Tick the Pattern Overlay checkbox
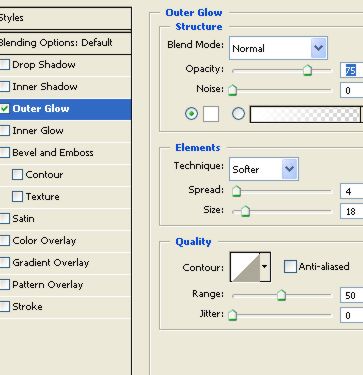 [4, 284]
